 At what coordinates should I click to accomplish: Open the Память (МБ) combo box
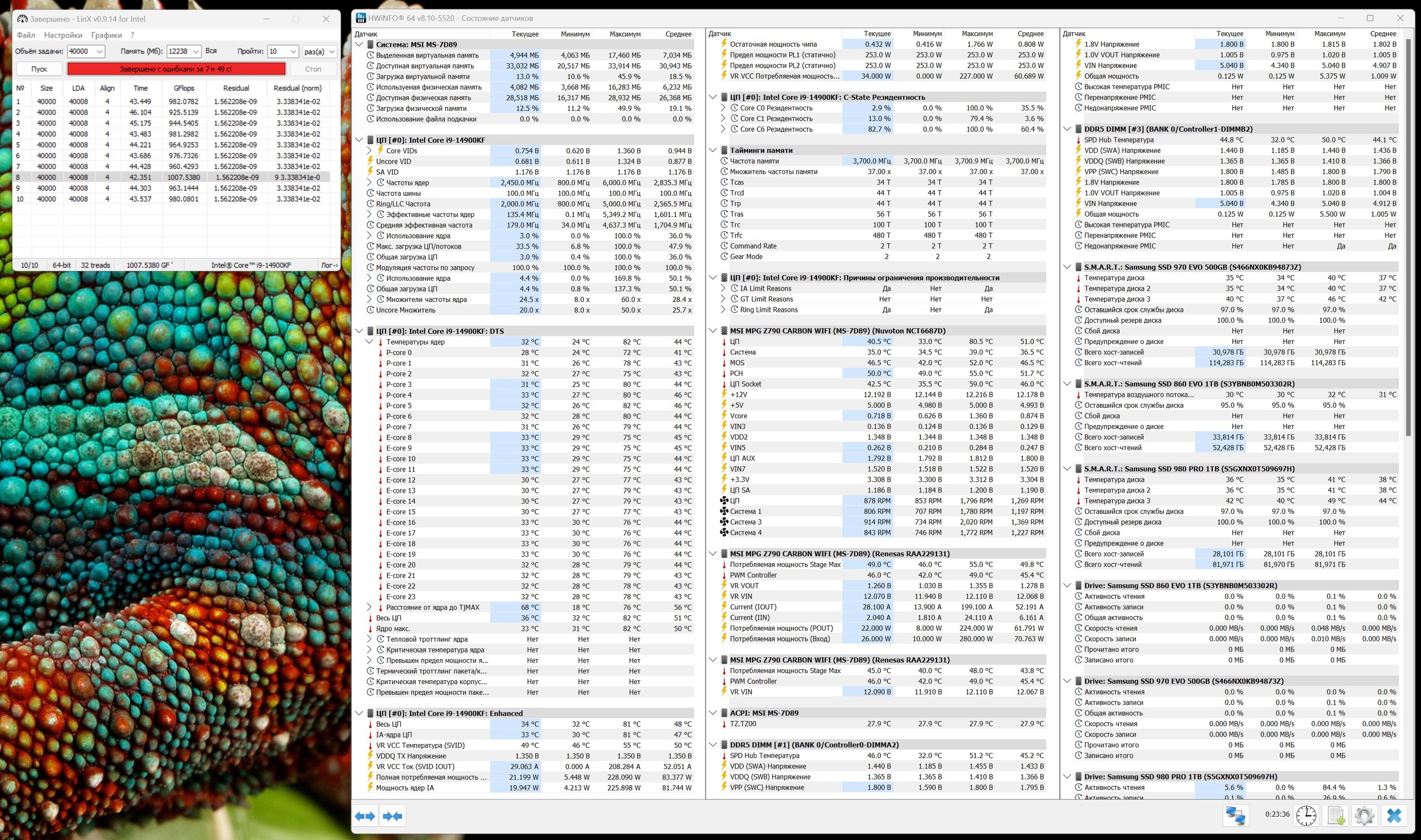[x=196, y=52]
